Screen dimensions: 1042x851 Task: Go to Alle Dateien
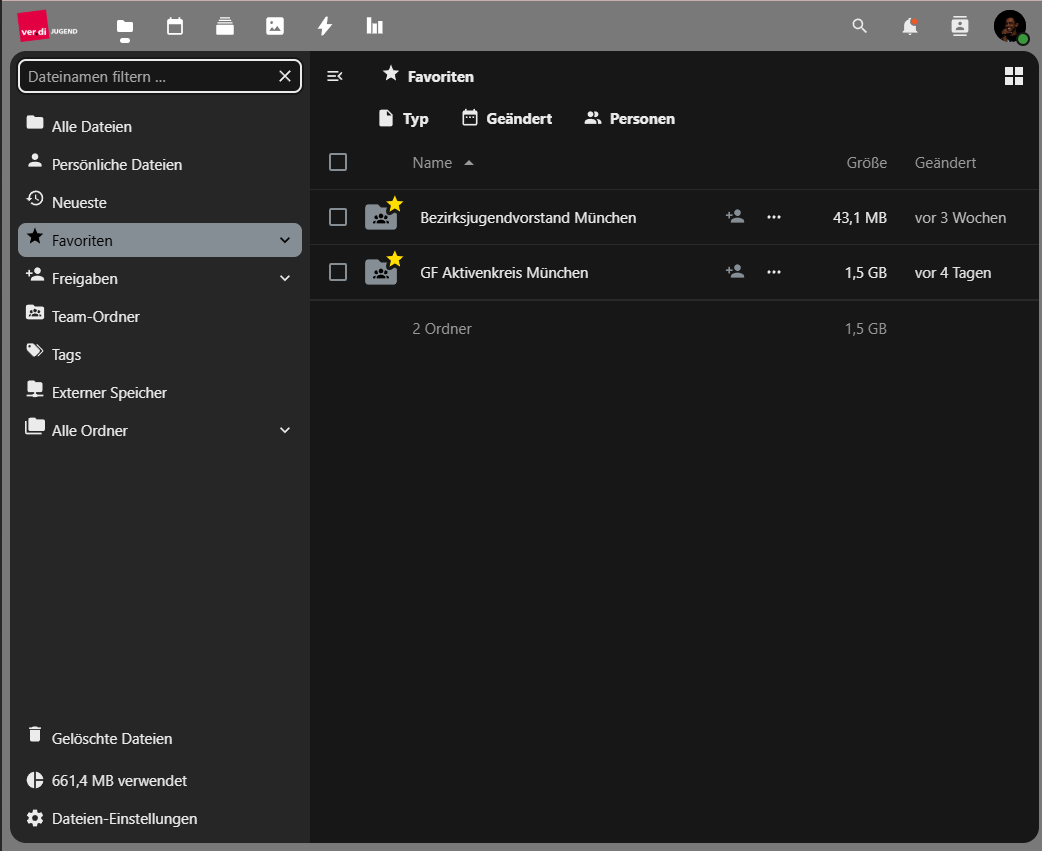159,126
